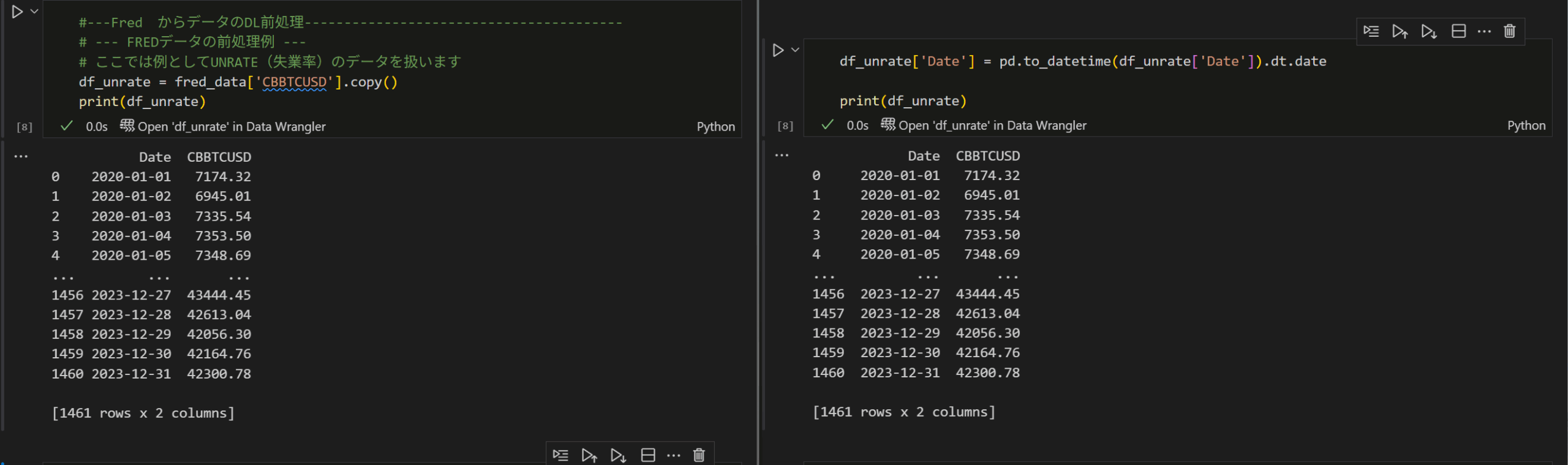Select value 6945.01 in right output
The image size is (1568, 465).
coord(992,195)
